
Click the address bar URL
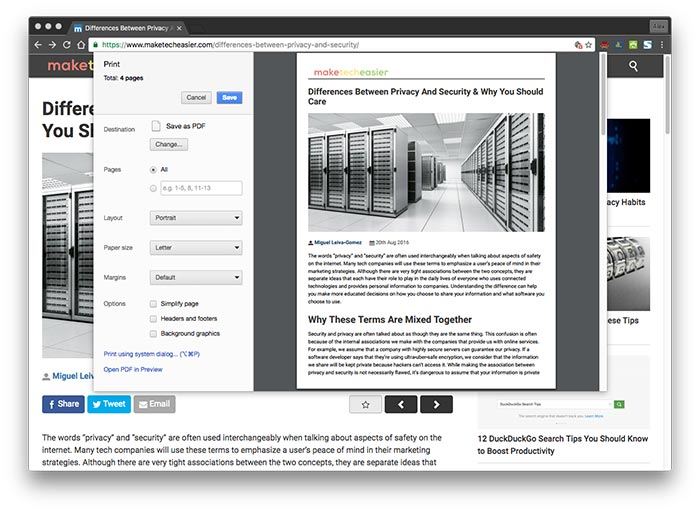[x=230, y=45]
